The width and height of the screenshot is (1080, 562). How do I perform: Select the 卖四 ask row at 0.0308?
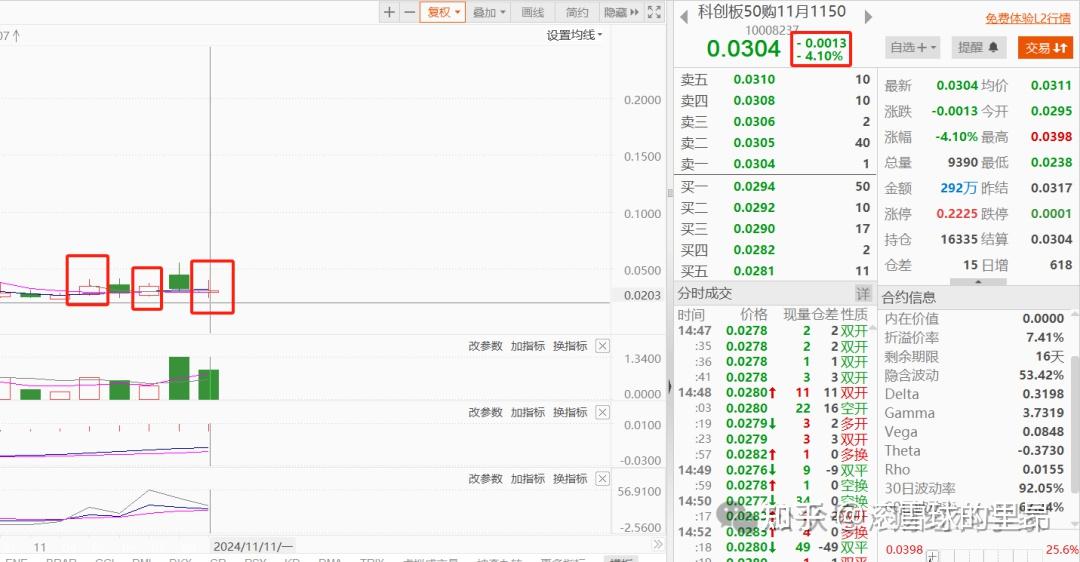click(775, 101)
